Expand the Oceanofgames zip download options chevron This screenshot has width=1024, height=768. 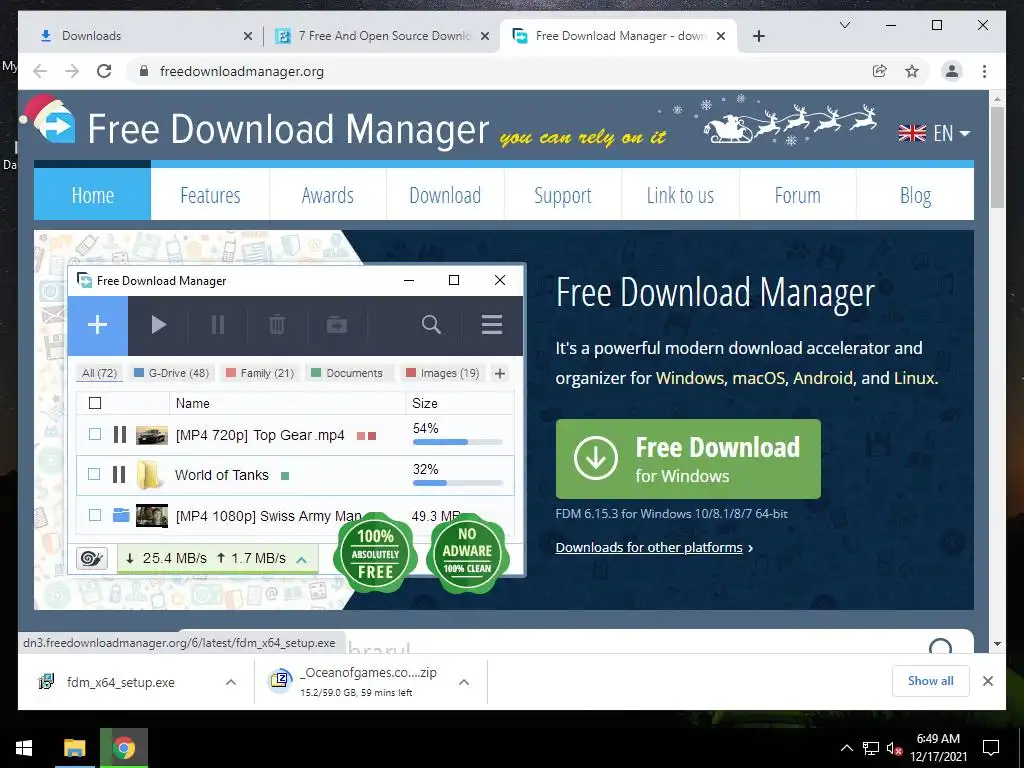click(x=464, y=682)
